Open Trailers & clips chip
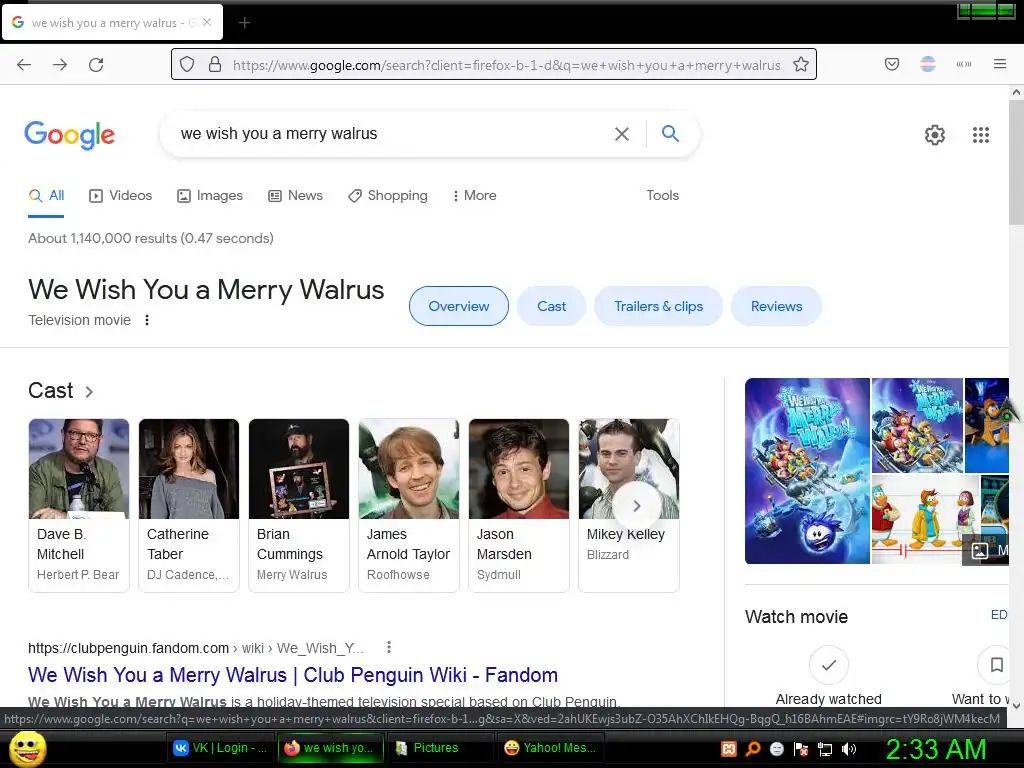 click(658, 306)
